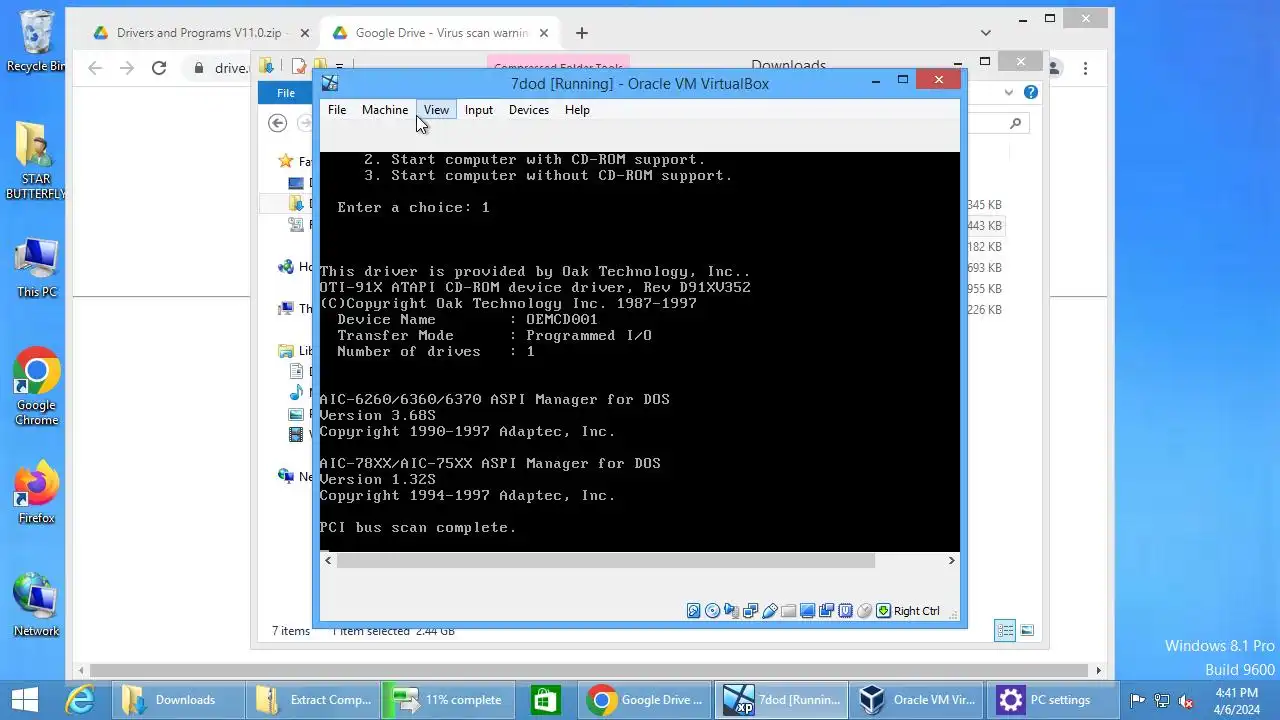Switch to Google Drive Virus scan tab
This screenshot has width=1280, height=720.
tap(441, 33)
